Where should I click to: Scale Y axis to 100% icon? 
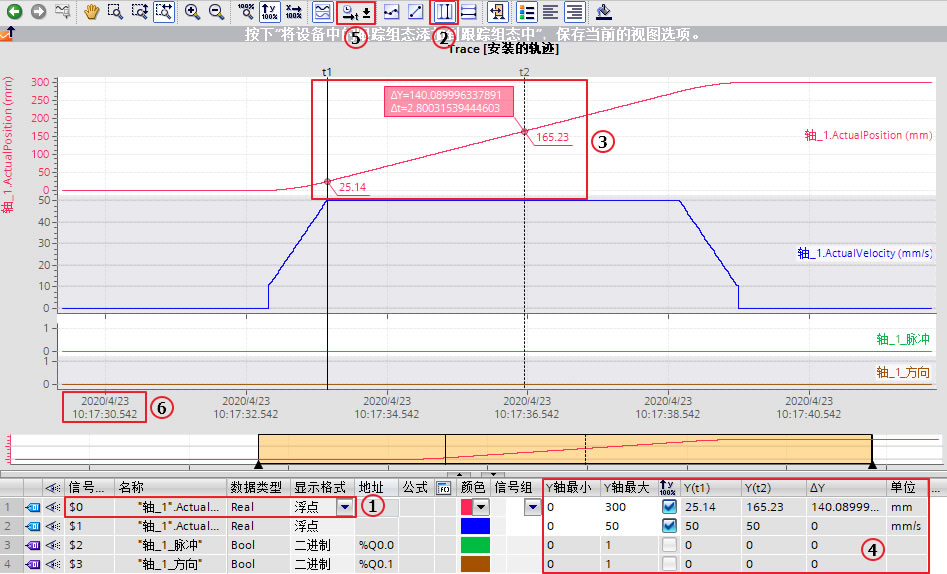pyautogui.click(x=270, y=11)
